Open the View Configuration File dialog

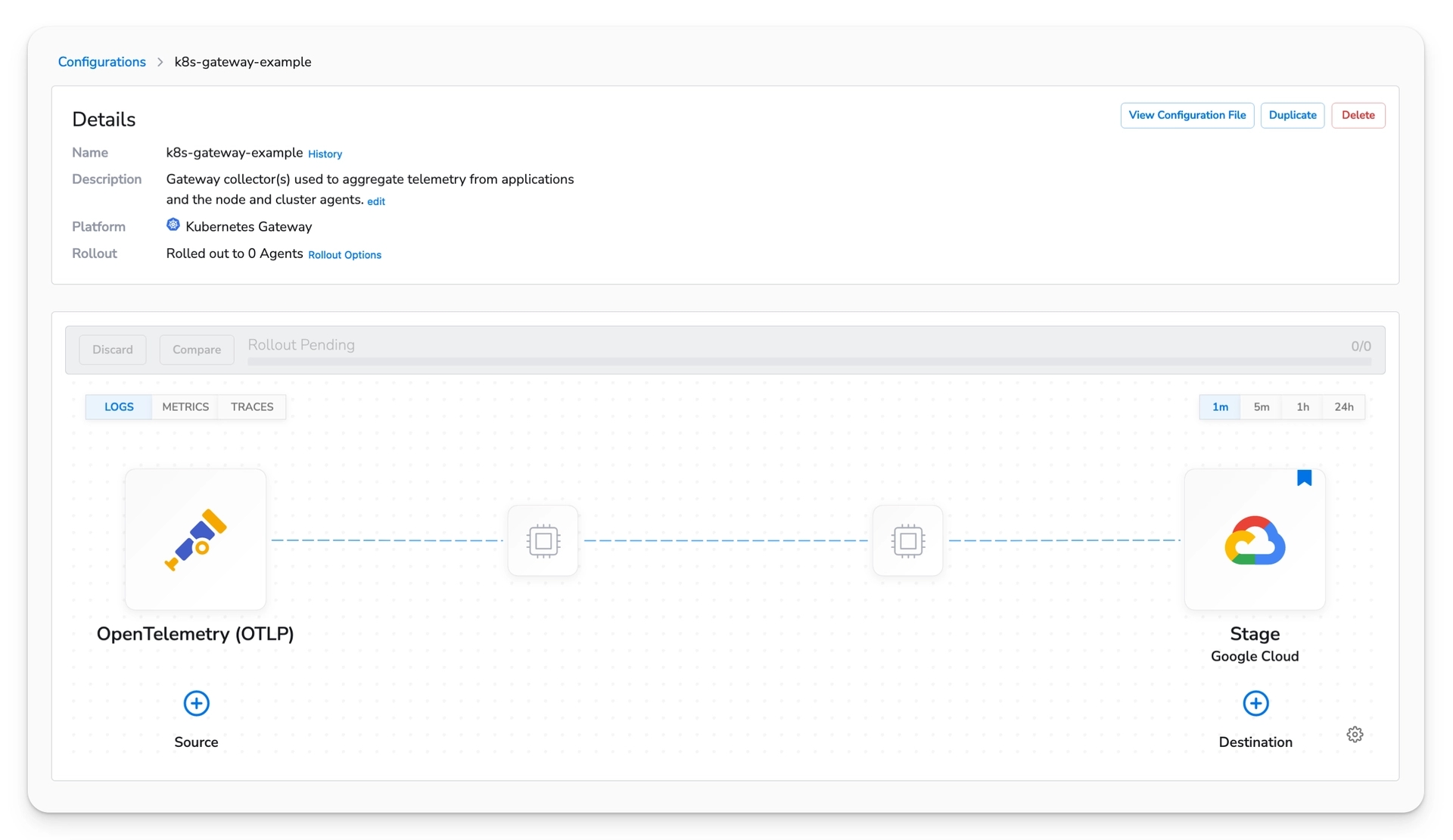(x=1187, y=115)
